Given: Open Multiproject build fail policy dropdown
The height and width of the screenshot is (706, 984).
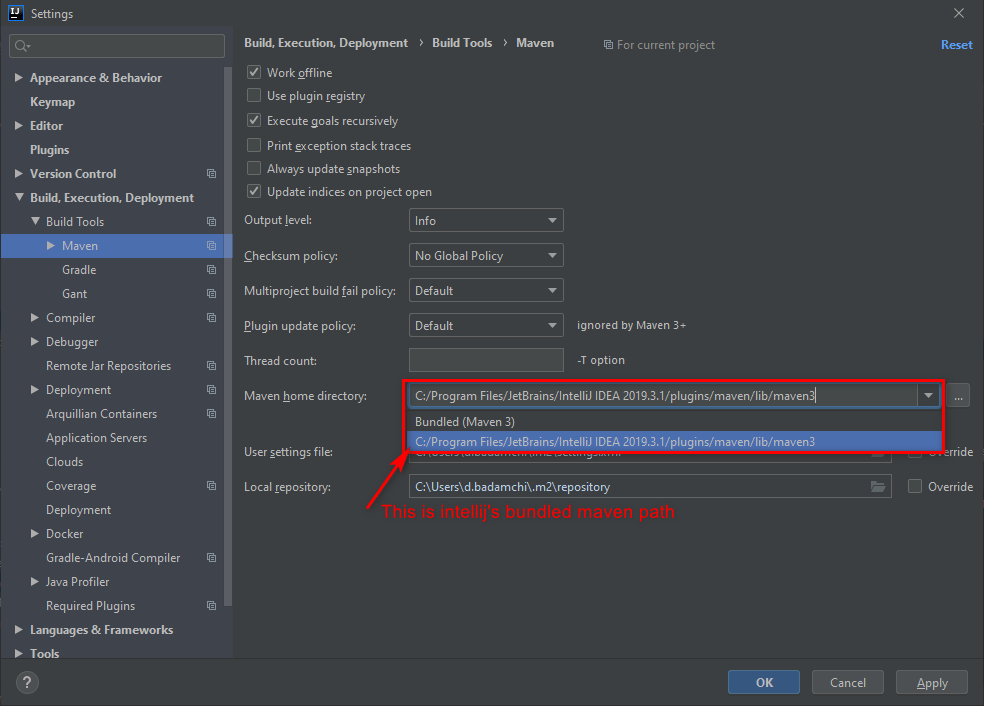Looking at the screenshot, I should (486, 291).
